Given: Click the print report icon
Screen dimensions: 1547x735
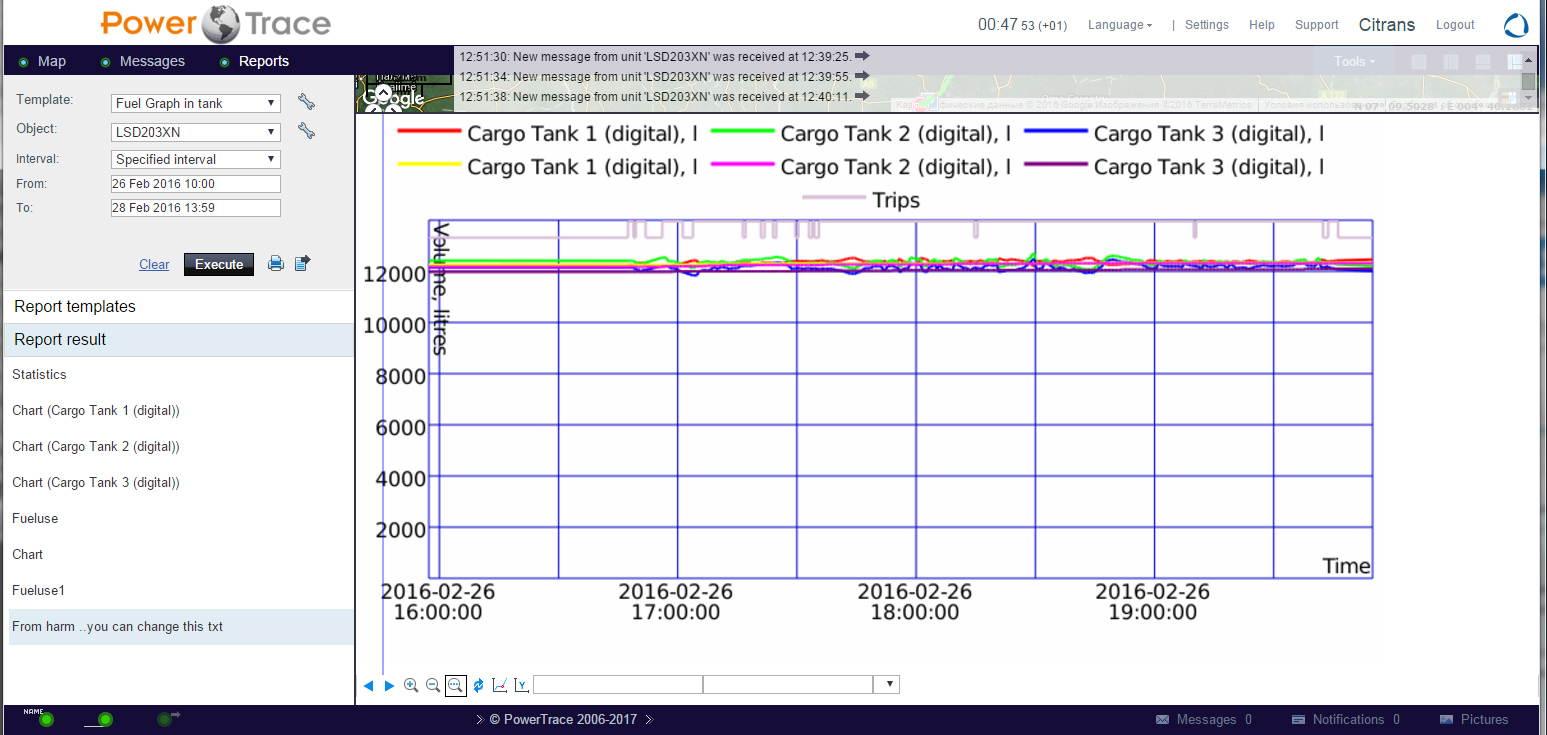Looking at the screenshot, I should coord(276,264).
